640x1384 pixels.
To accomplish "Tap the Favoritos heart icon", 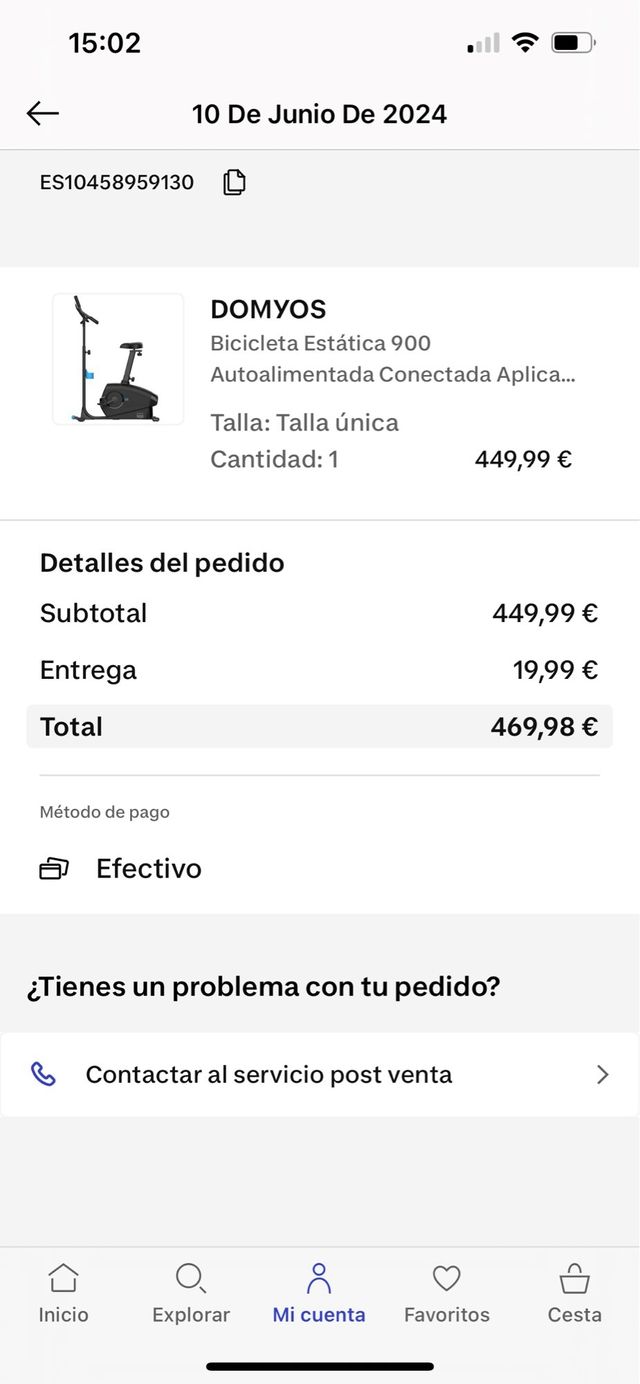I will click(x=446, y=1278).
